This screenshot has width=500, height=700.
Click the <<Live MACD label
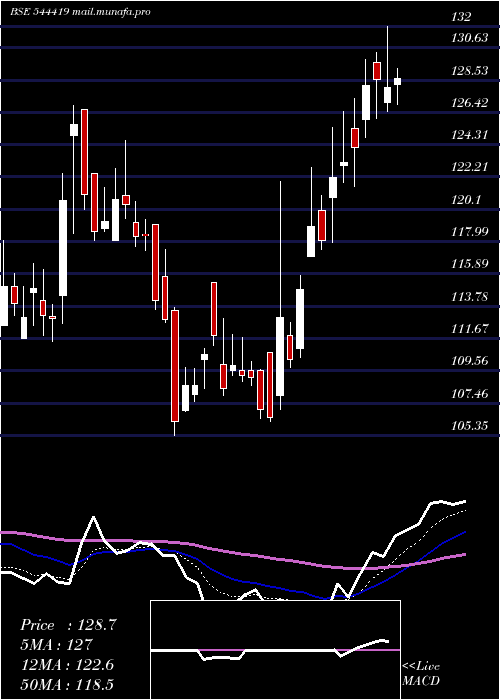pos(421,673)
